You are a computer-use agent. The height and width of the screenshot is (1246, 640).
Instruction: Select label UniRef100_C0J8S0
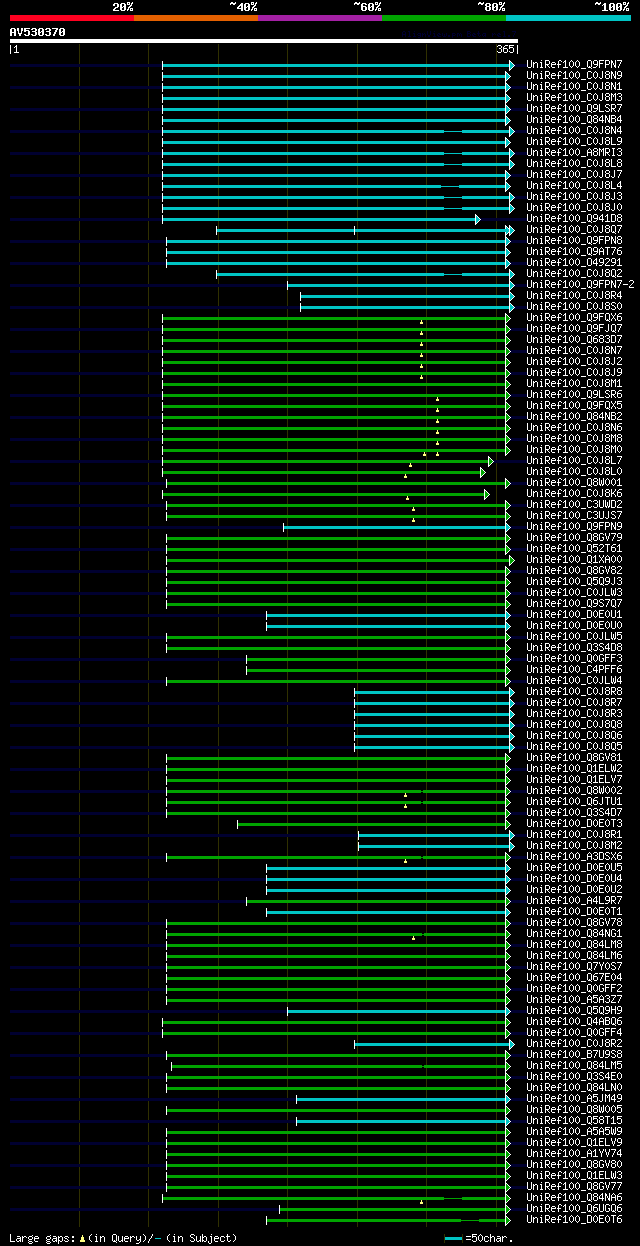tap(574, 307)
